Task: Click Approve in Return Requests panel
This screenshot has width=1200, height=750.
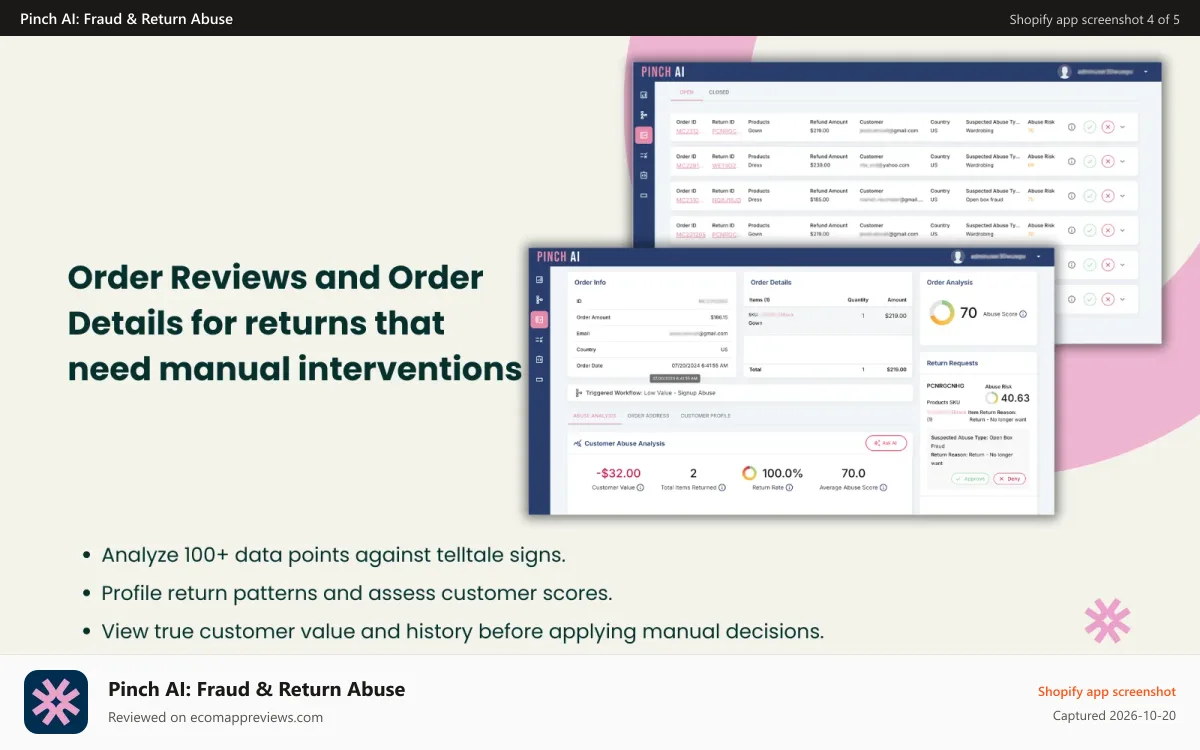Action: click(970, 479)
